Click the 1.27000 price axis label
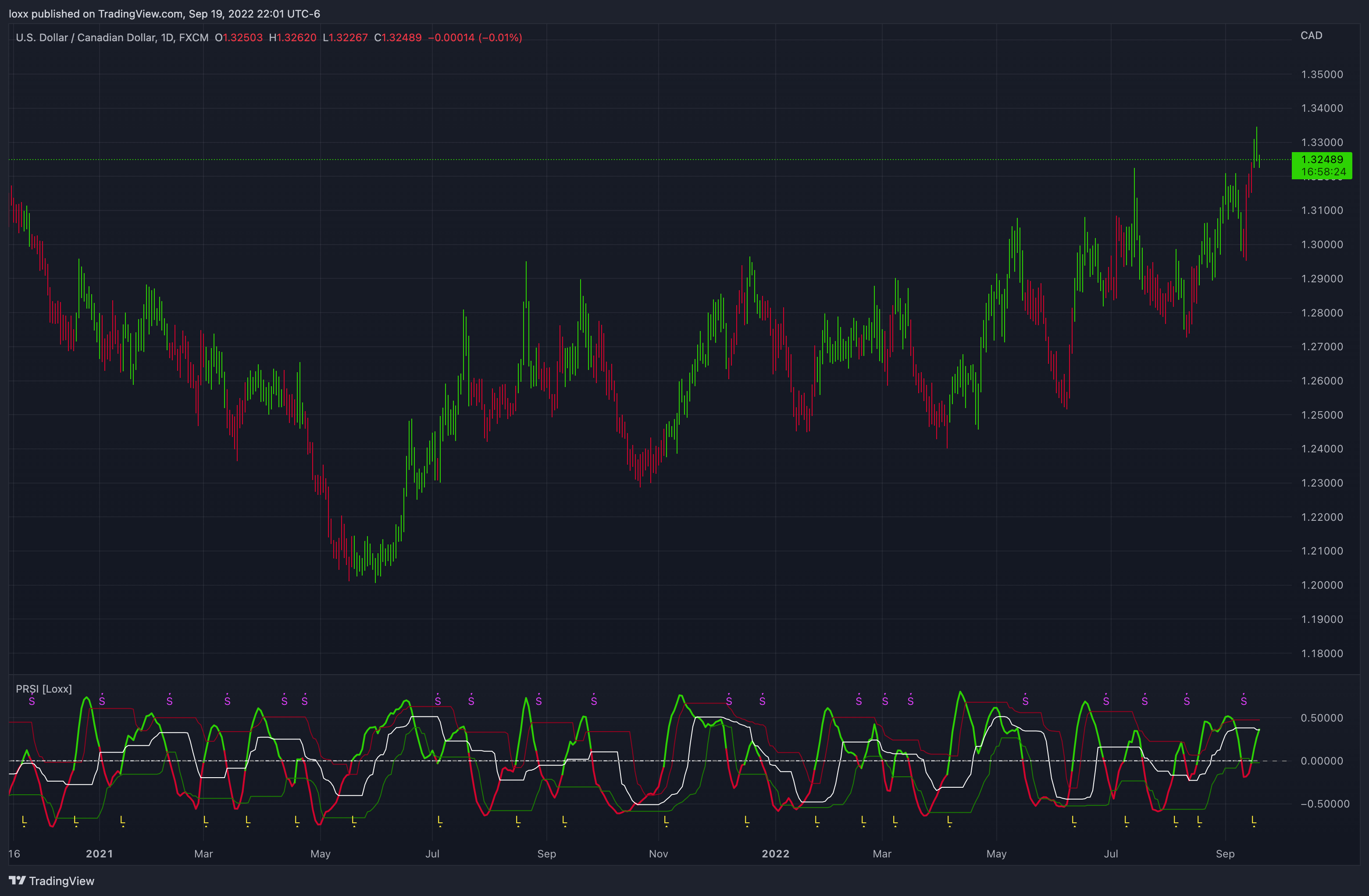The height and width of the screenshot is (896, 1369). tap(1323, 347)
